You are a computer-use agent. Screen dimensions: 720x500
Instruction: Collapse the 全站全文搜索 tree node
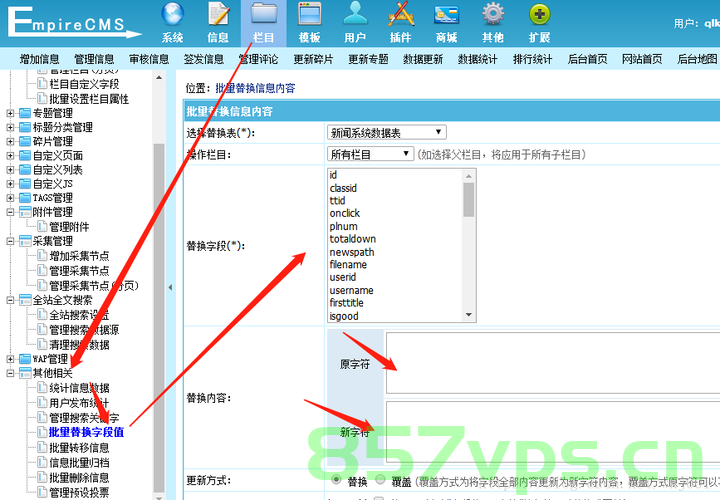[10, 300]
